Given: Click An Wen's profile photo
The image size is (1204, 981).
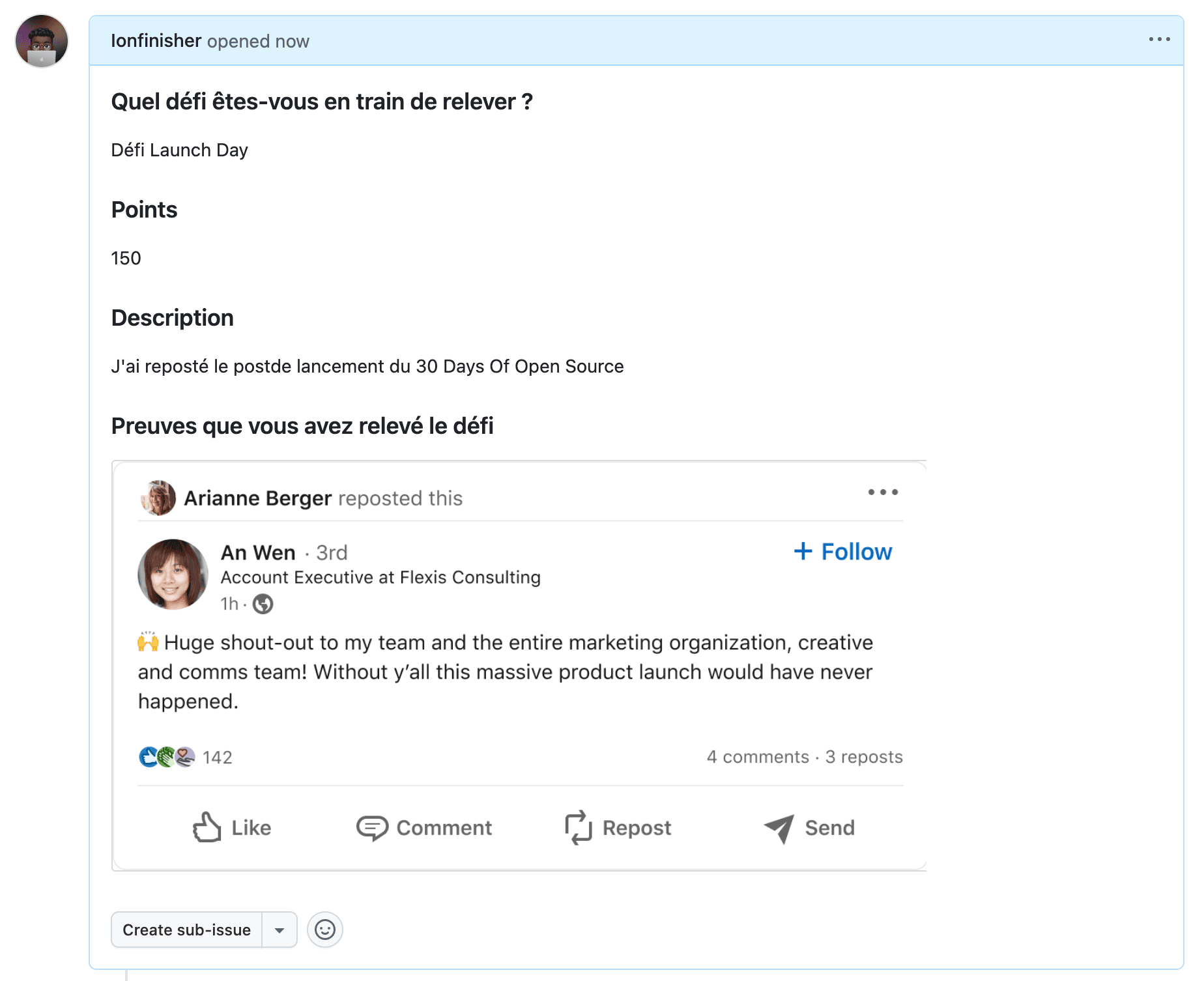Looking at the screenshot, I should click(173, 575).
